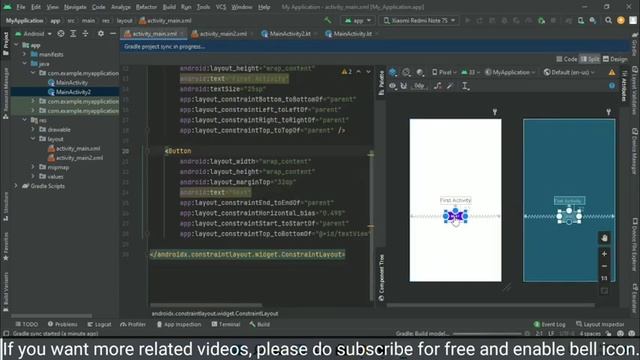Toggle the Resource Manager tool window
Viewport: 640px width, 360px height.
click(6, 93)
